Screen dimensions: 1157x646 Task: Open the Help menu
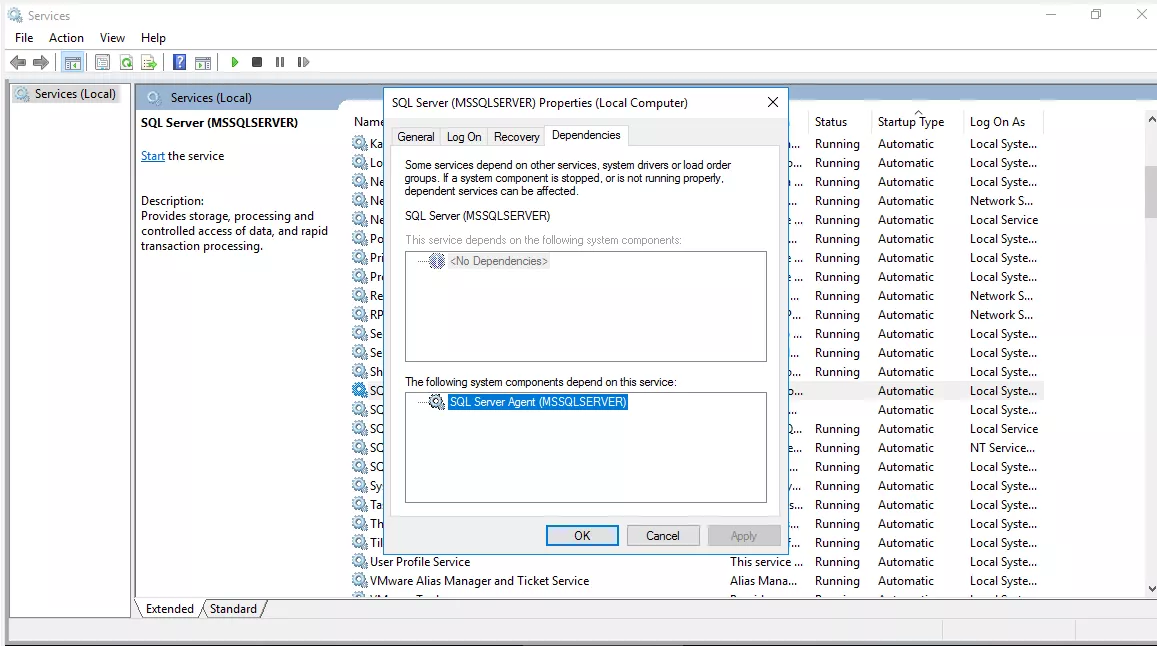point(153,38)
